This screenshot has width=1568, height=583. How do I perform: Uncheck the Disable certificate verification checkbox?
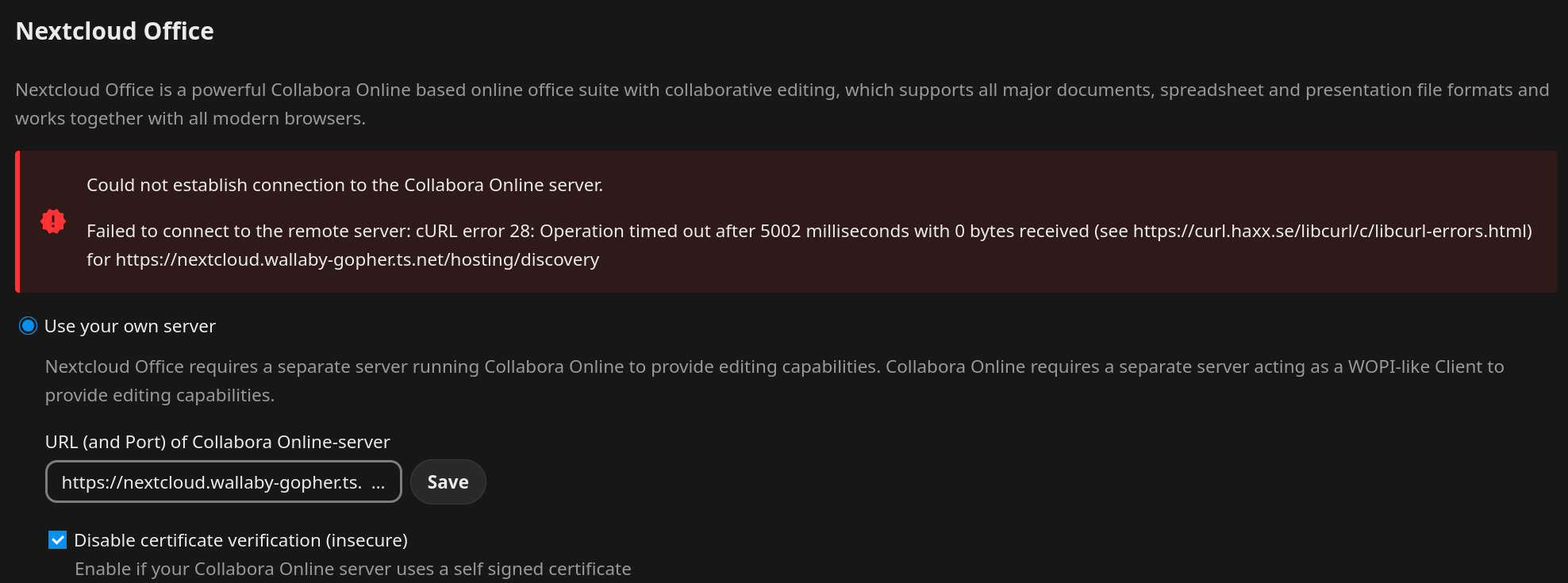[x=58, y=540]
